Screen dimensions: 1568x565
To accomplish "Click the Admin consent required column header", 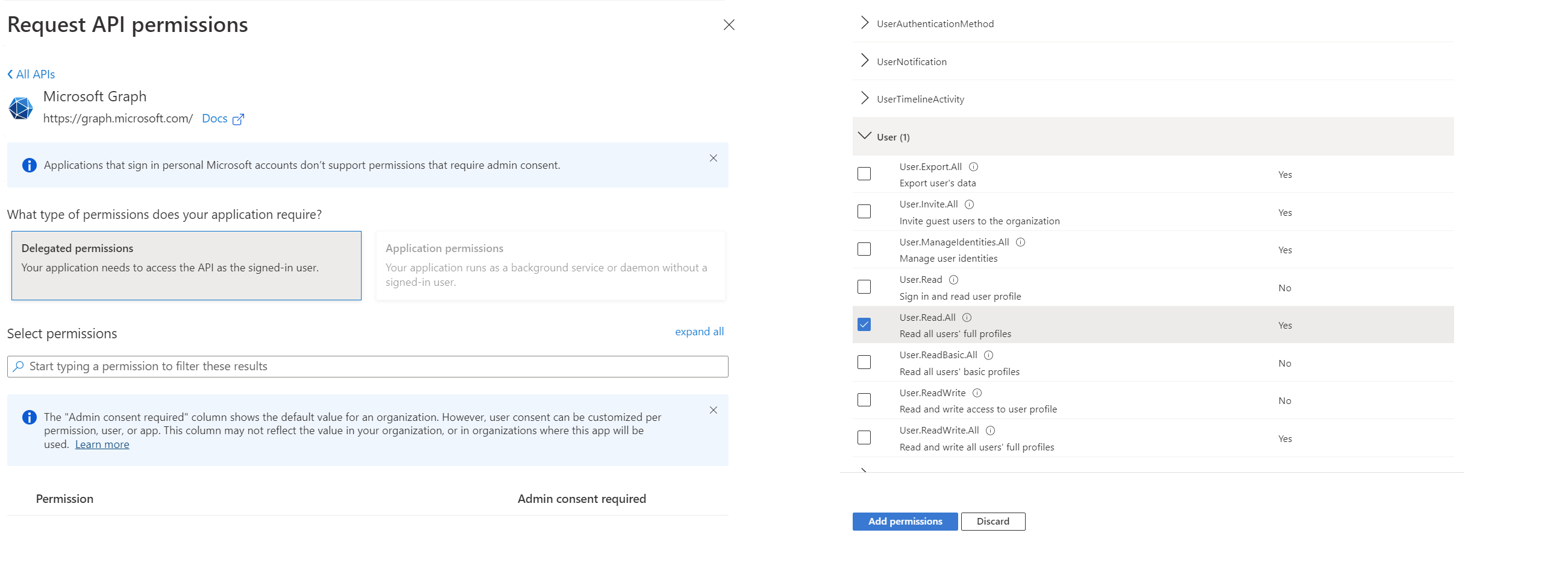I will [582, 499].
